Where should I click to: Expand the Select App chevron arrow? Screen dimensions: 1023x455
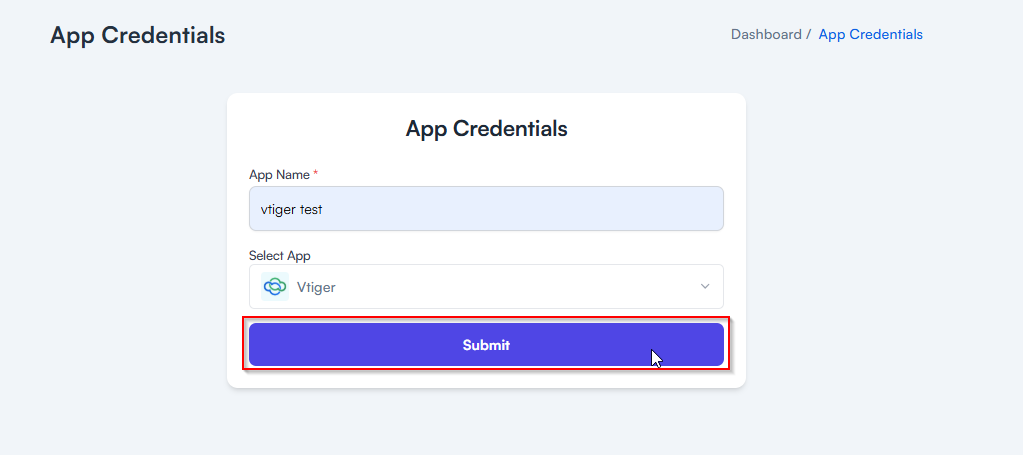coord(705,287)
